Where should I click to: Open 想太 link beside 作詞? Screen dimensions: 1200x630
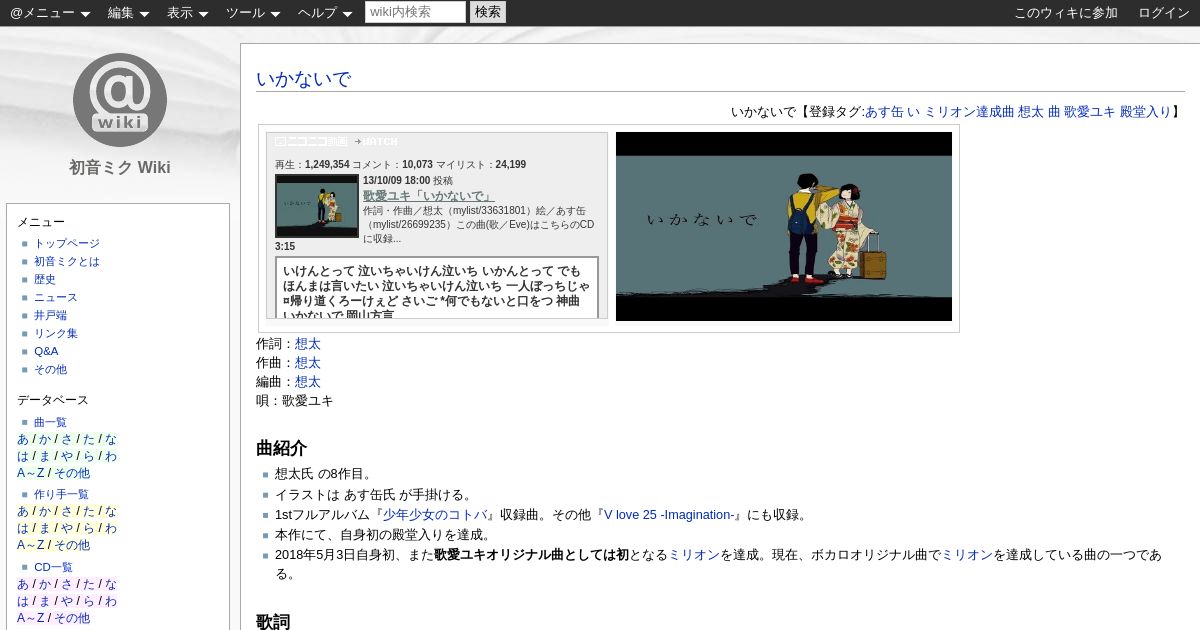tap(308, 344)
